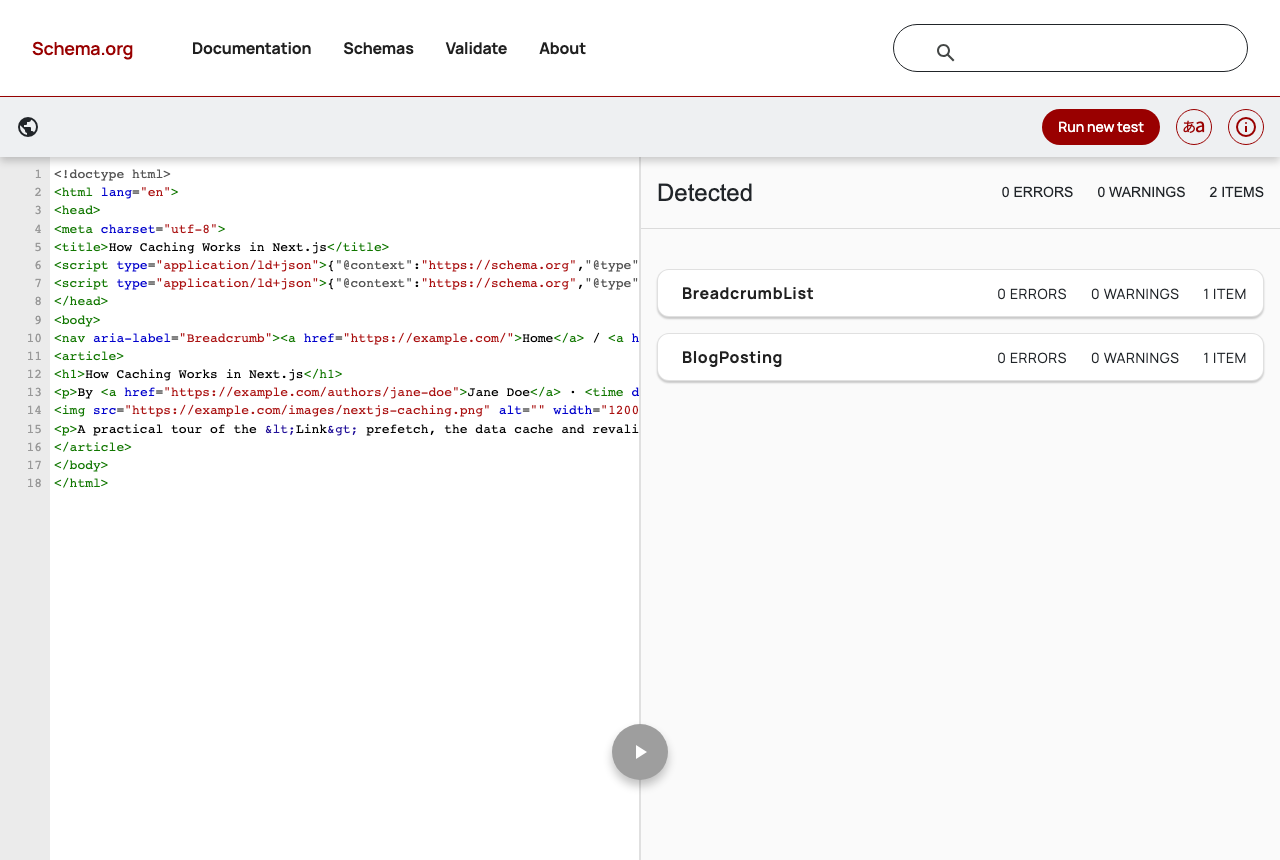Click the title line 'How Caching Works in Next.js'
The width and height of the screenshot is (1280, 860).
[221, 247]
